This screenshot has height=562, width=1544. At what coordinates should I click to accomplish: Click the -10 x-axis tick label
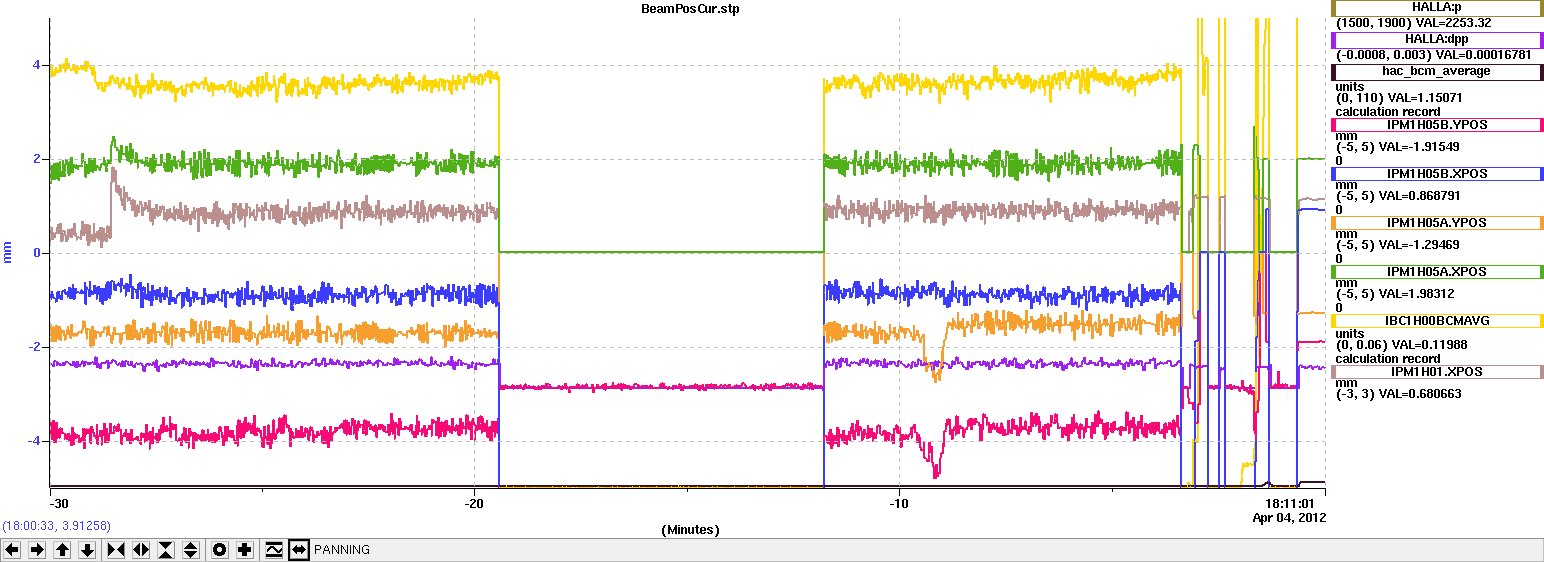point(900,504)
